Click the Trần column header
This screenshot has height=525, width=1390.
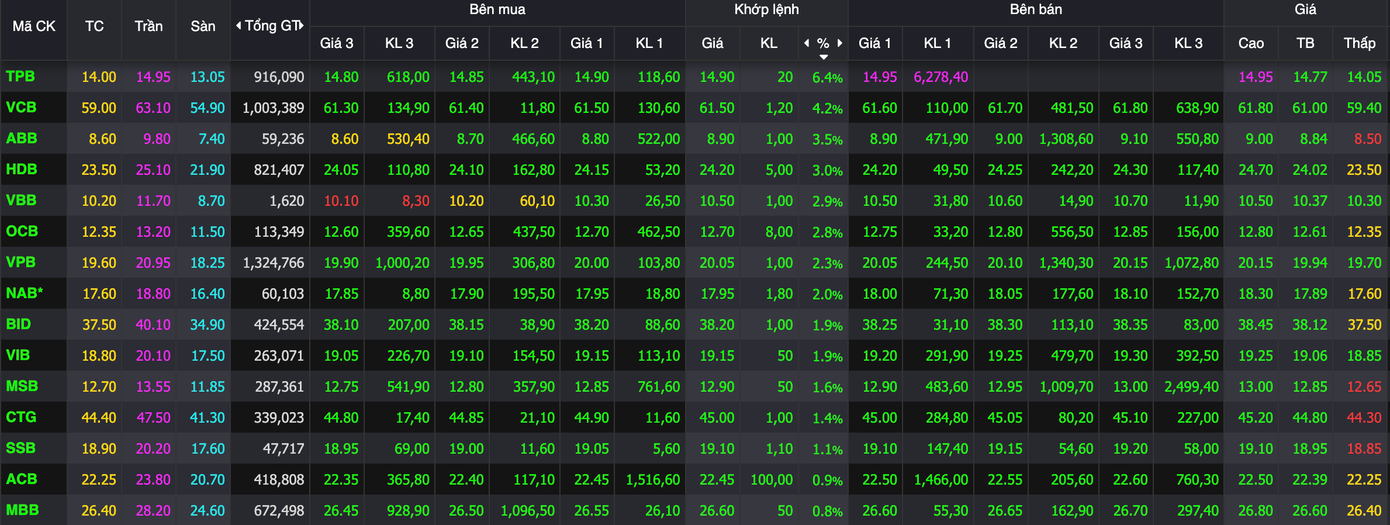tap(148, 26)
